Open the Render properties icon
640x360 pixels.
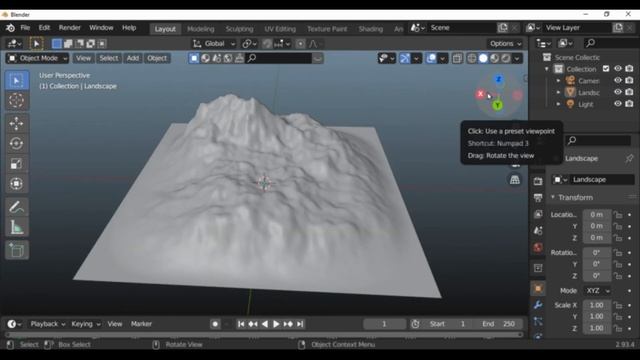coord(538,181)
